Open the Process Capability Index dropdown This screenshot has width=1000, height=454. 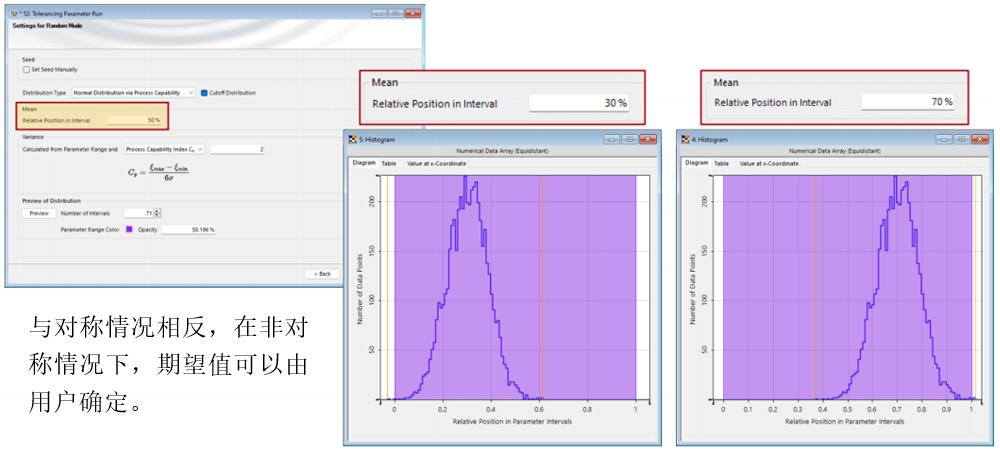coord(165,149)
